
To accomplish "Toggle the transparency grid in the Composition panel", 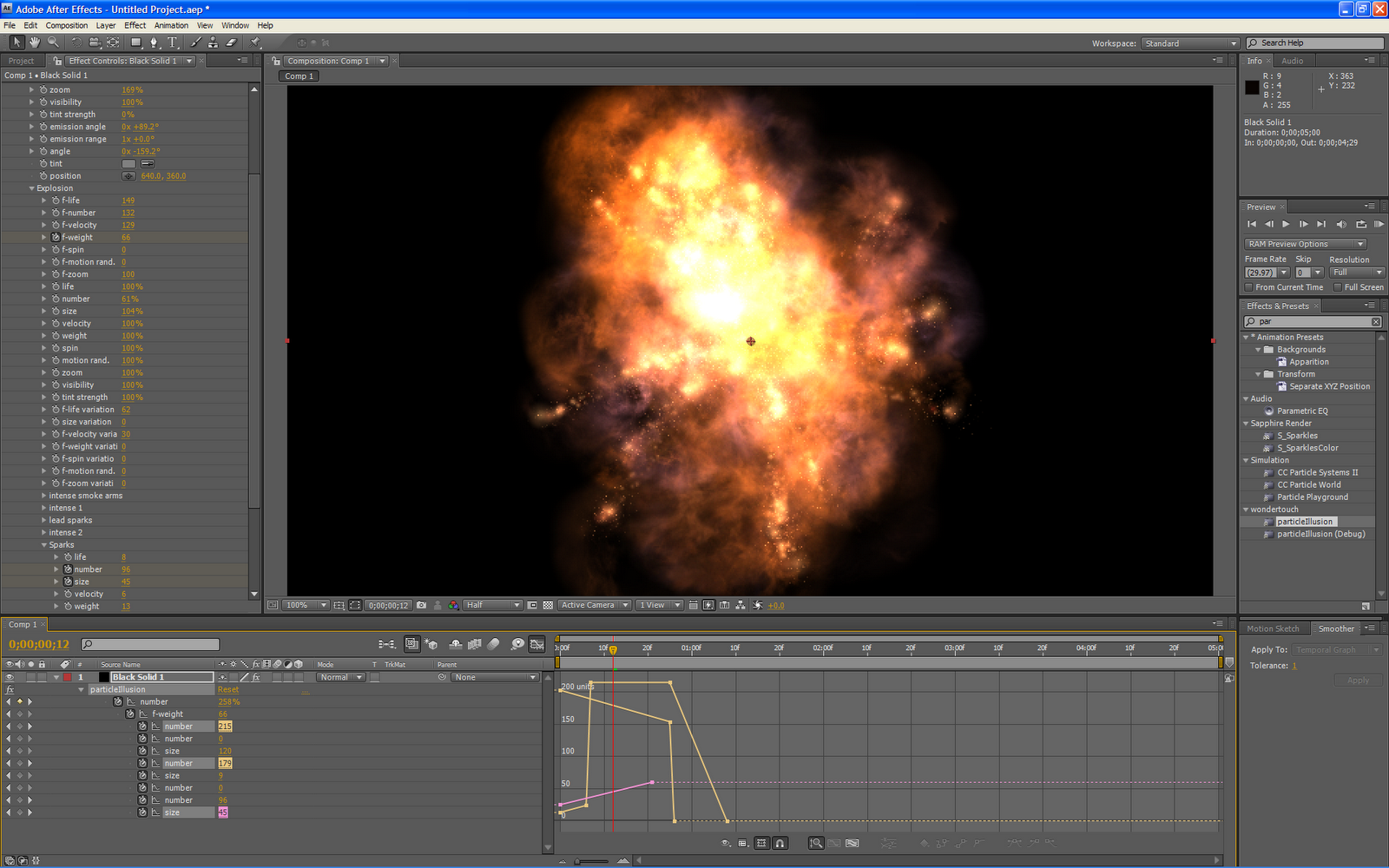I will [550, 605].
